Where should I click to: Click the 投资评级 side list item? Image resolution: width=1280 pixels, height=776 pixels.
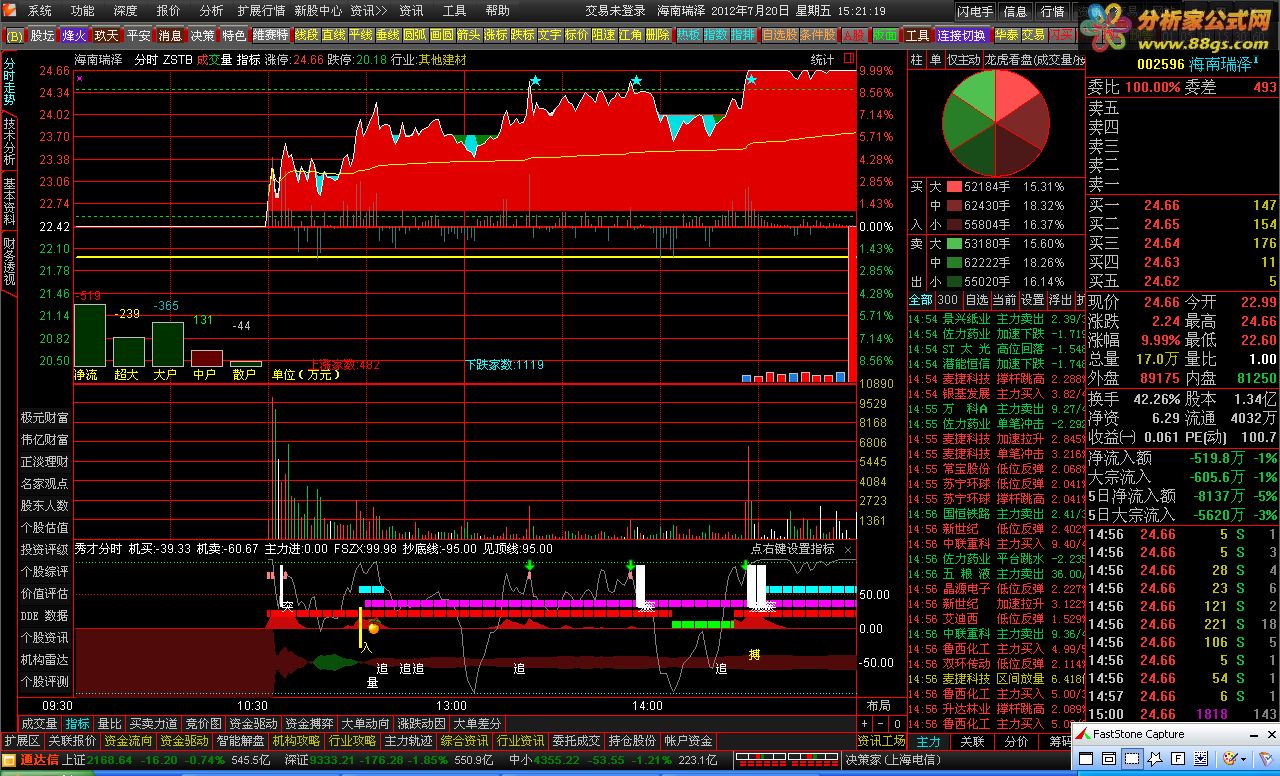[x=45, y=550]
